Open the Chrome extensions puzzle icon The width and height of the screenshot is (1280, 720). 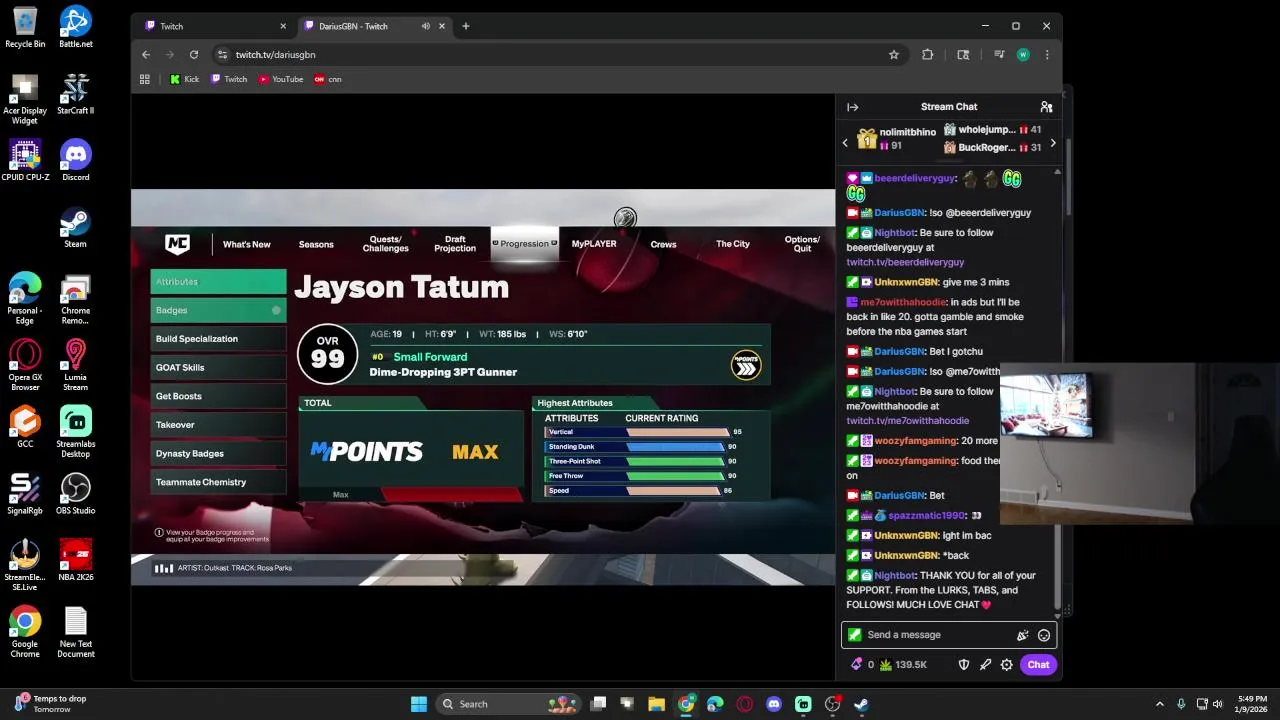tap(927, 55)
